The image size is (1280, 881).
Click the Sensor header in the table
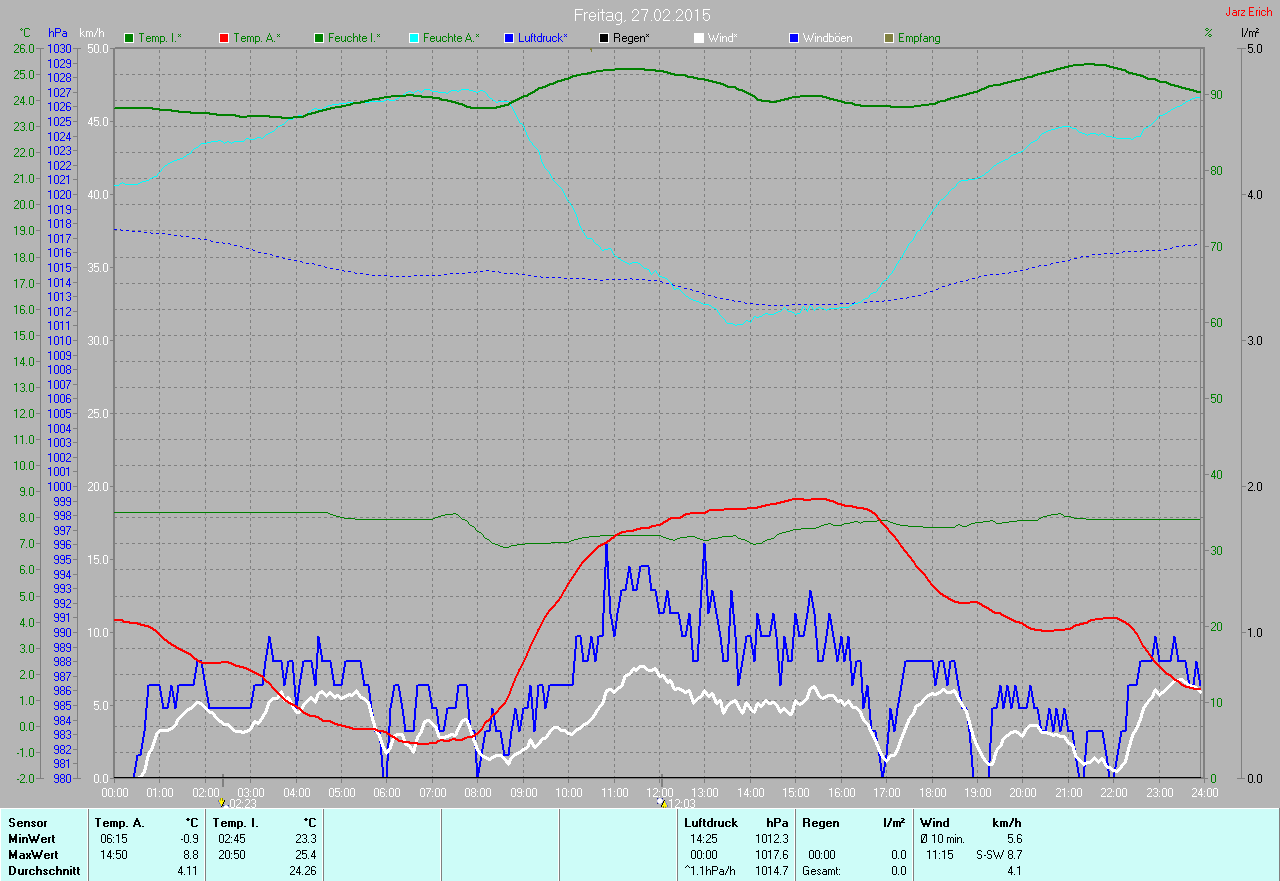pos(27,823)
